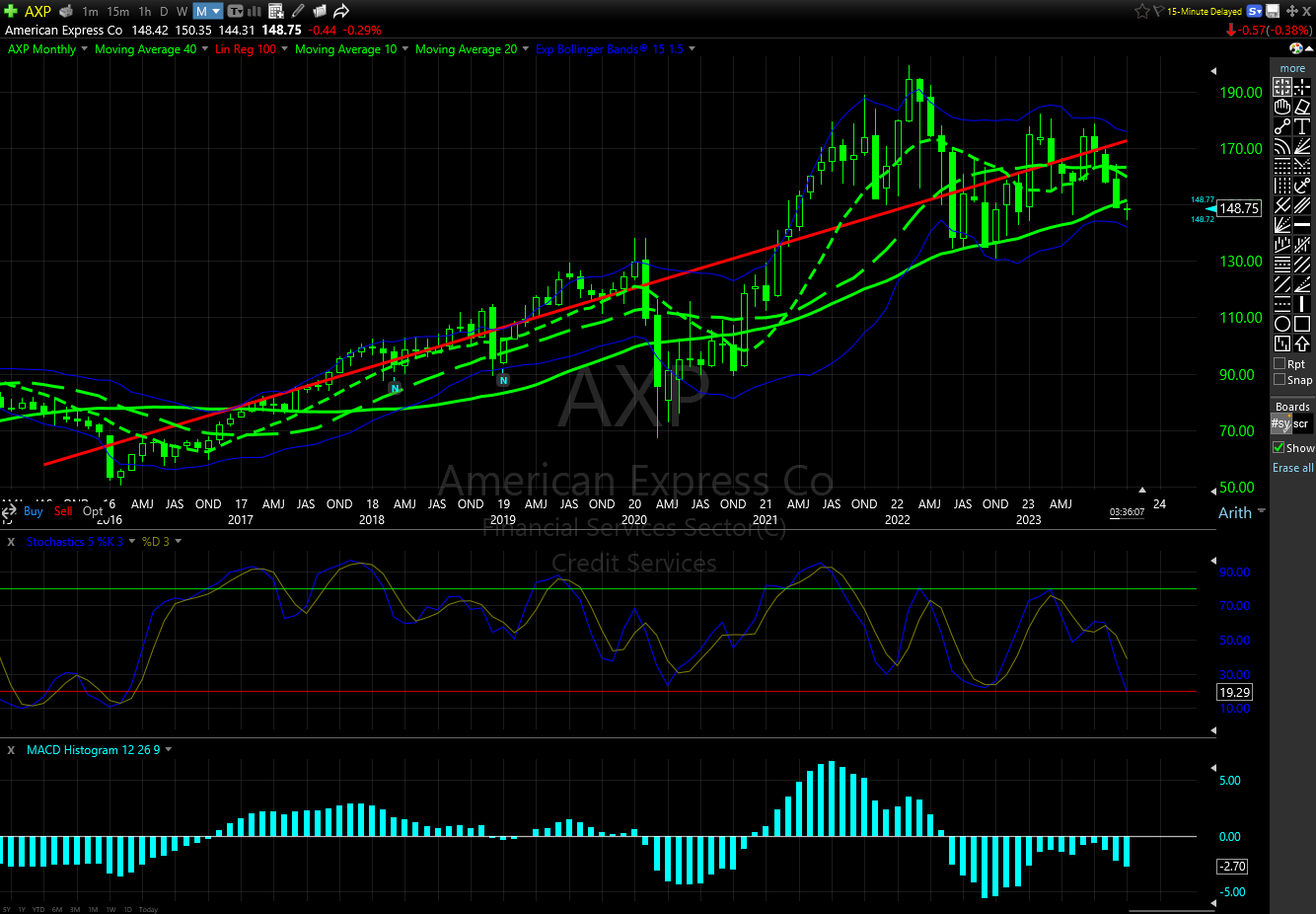Viewport: 1316px width, 914px height.
Task: Uncheck the Show checkbox
Action: [x=1279, y=447]
